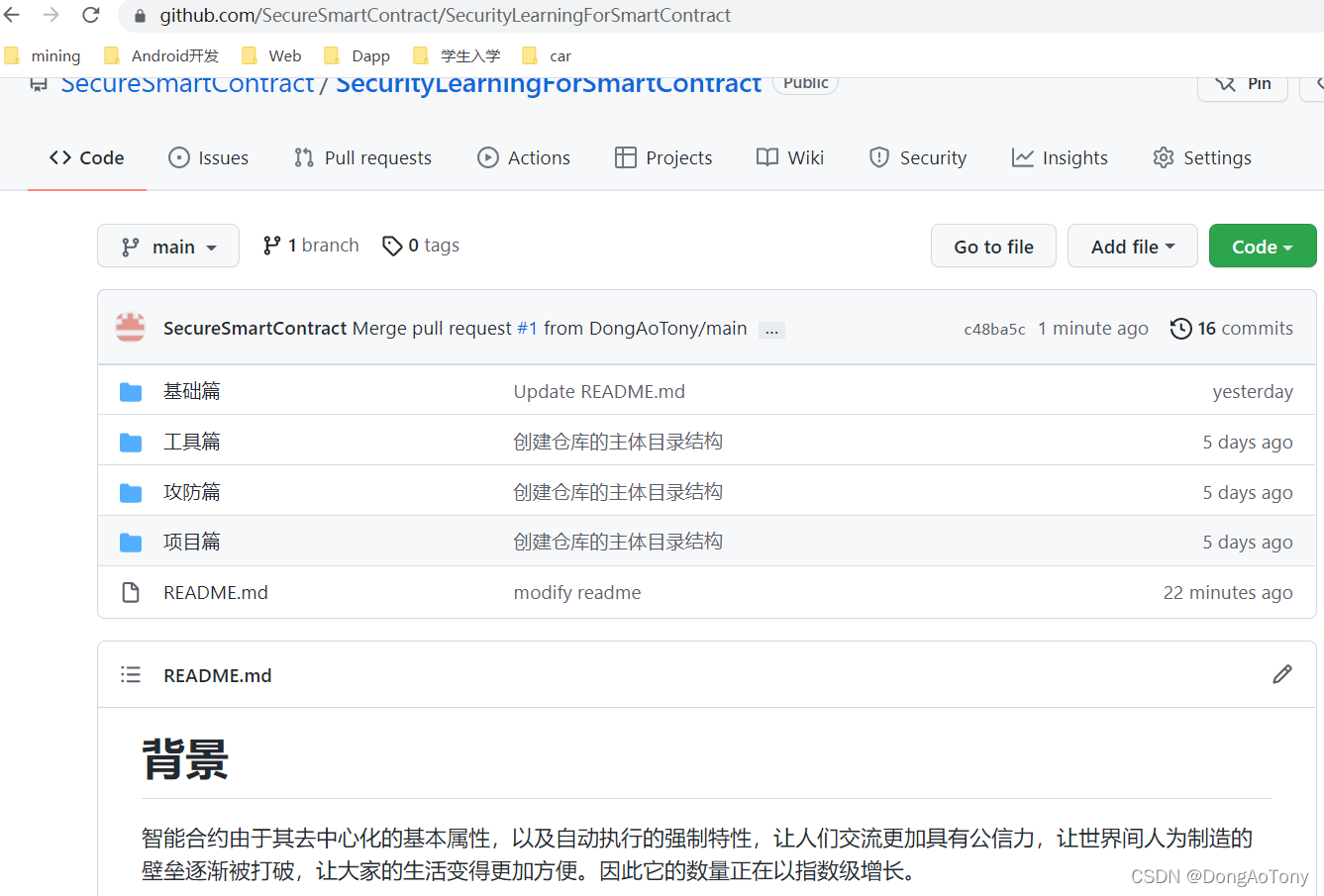This screenshot has height=896, width=1324.
Task: Open commit message of 攻防篇 row
Action: tap(618, 492)
